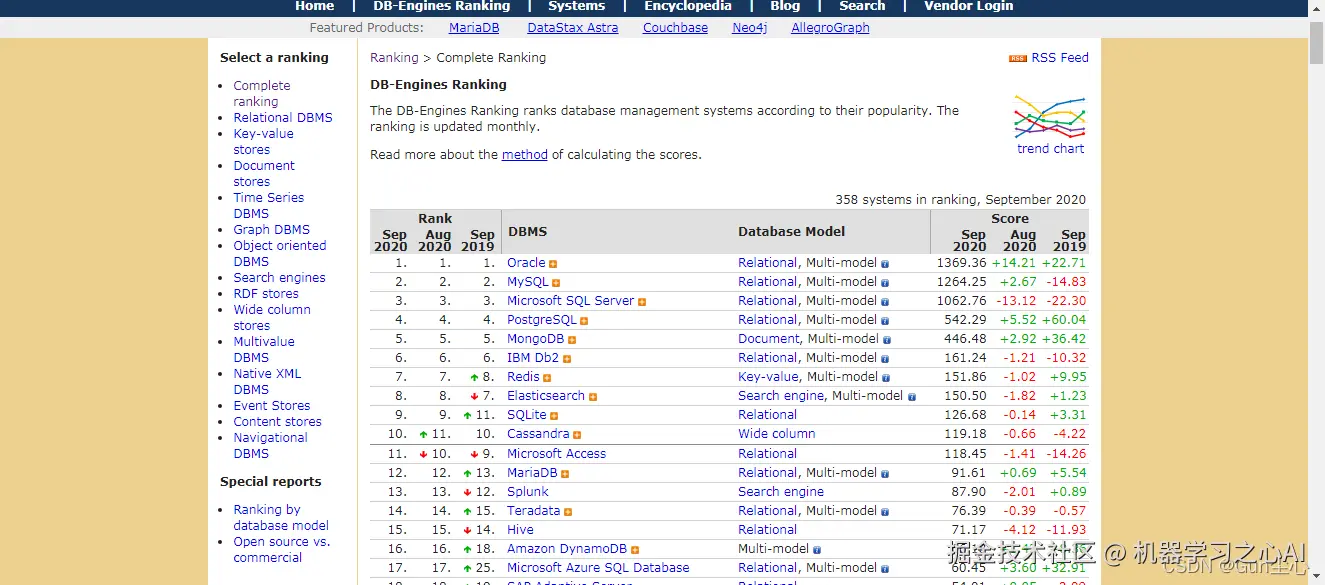Select Search engines ranking in sidebar
1325x585 pixels.
tap(280, 278)
